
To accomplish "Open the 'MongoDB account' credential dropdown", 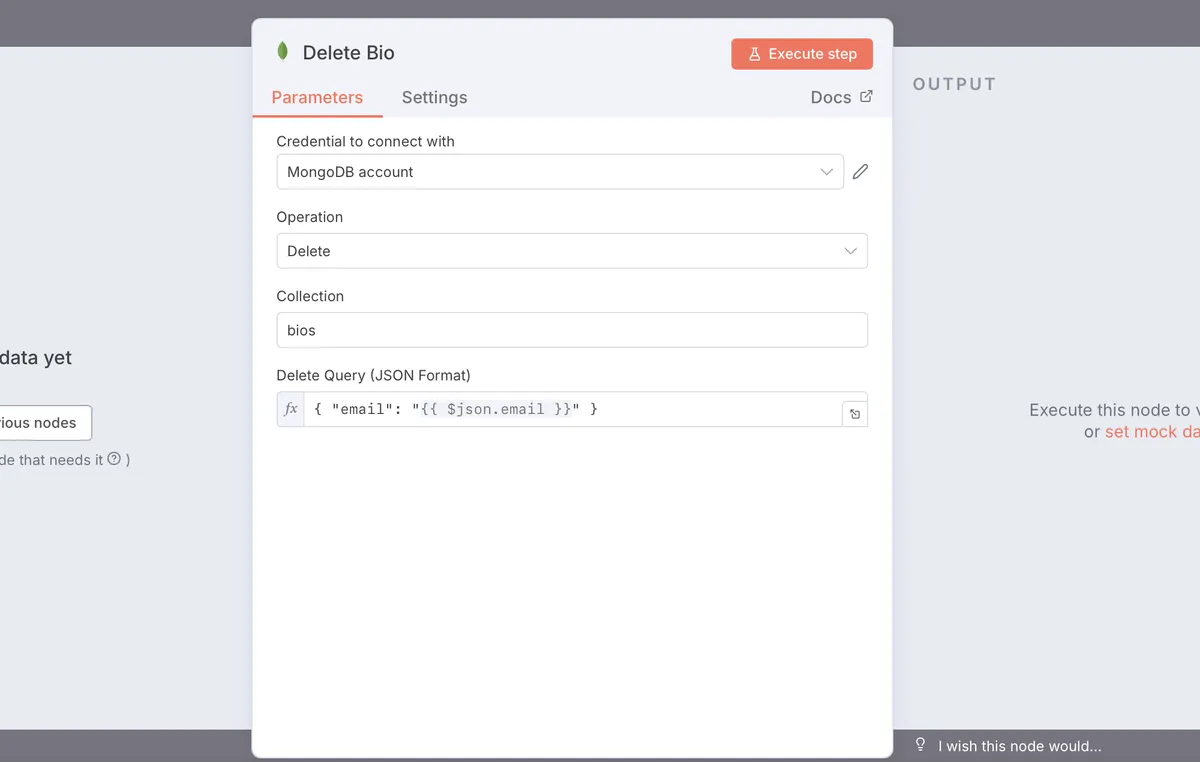I will click(x=560, y=171).
